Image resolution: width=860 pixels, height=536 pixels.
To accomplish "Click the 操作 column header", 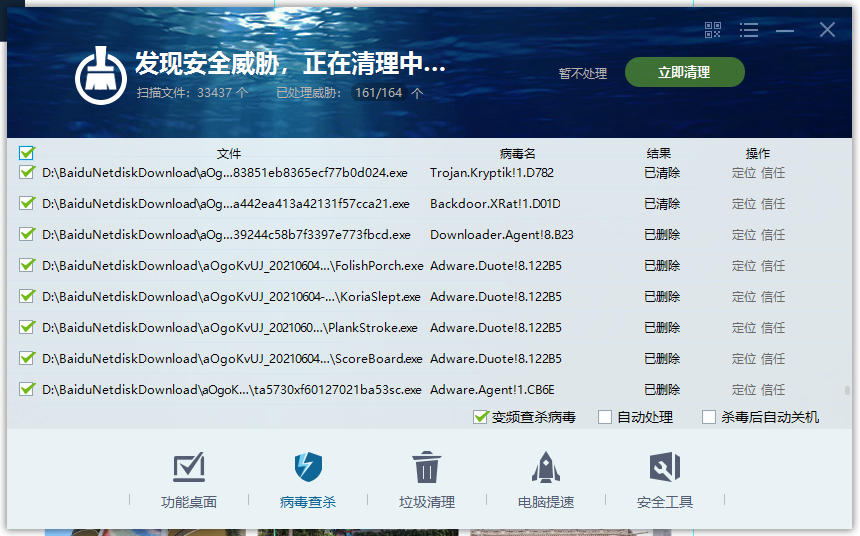I will click(x=757, y=154).
